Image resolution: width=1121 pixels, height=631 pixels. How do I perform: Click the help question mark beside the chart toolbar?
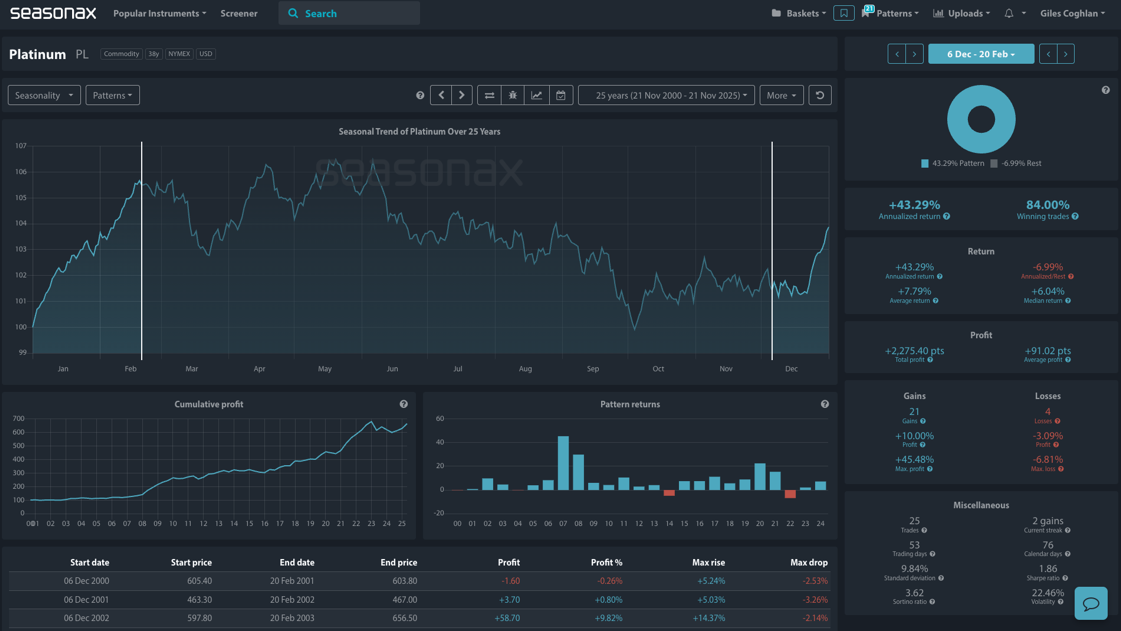tap(420, 94)
